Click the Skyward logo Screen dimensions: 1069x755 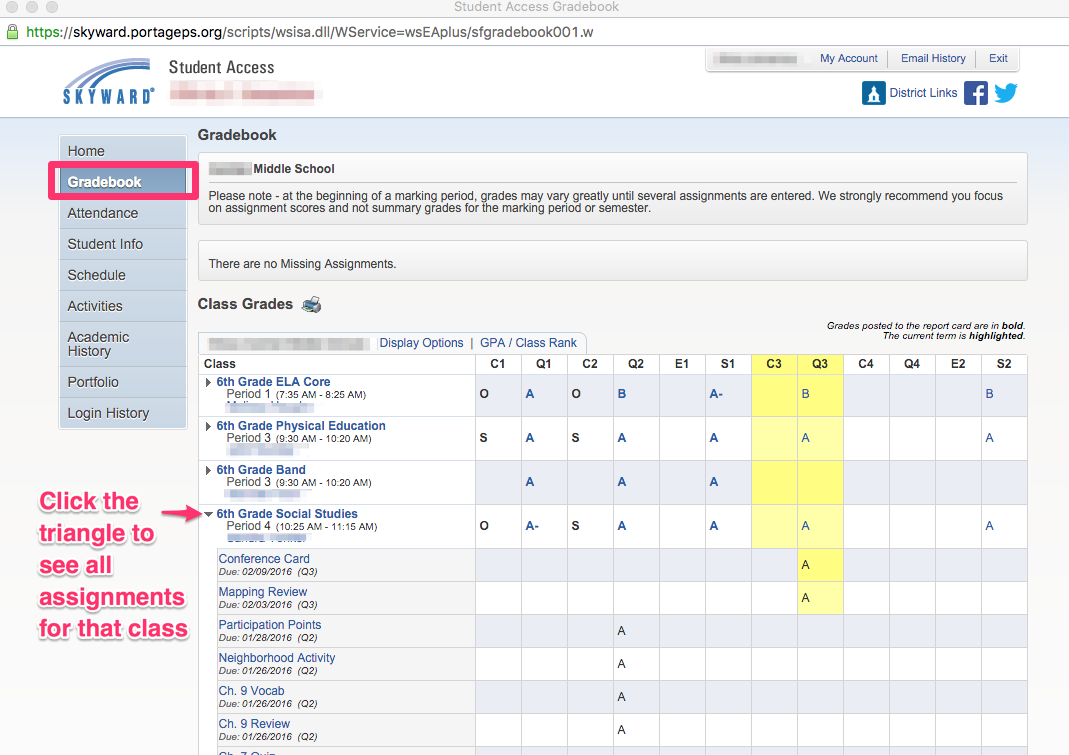click(108, 81)
